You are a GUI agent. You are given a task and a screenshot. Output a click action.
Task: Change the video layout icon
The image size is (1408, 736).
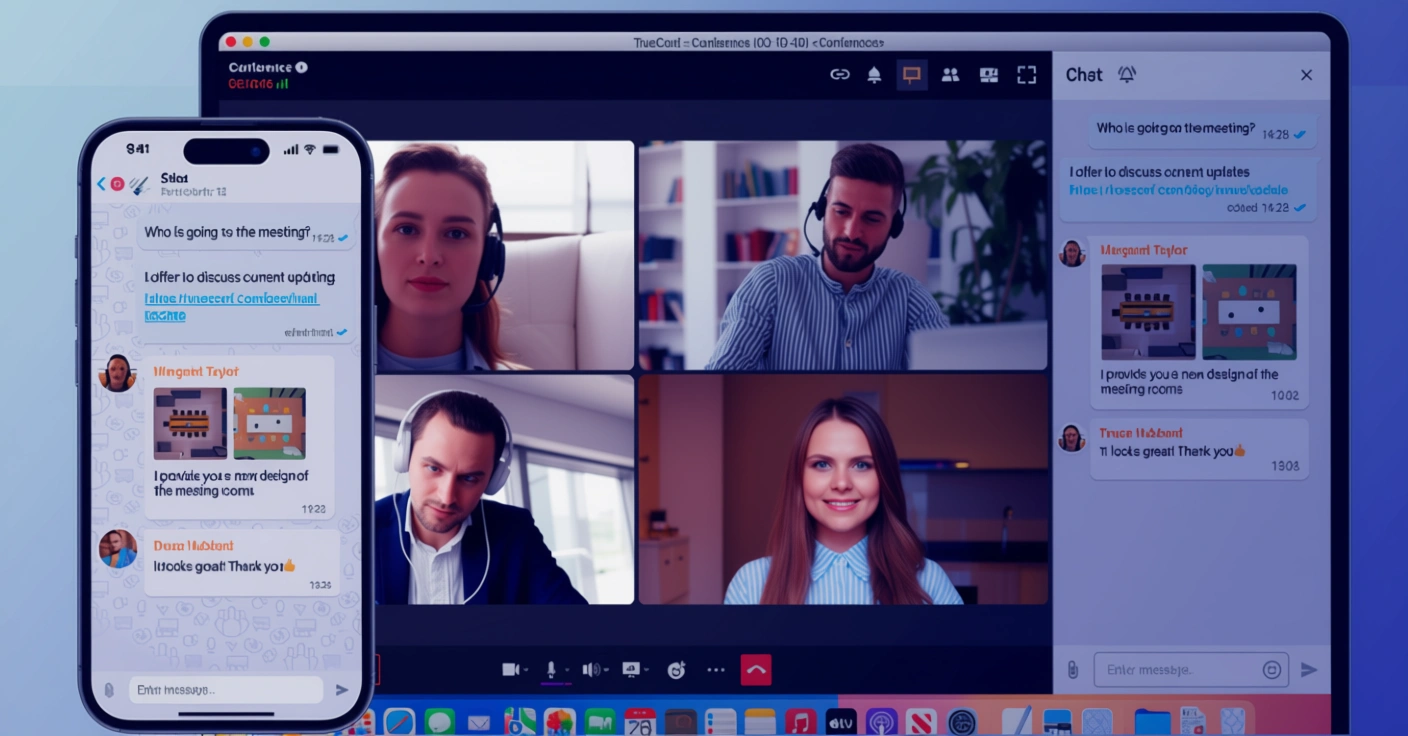tap(989, 75)
